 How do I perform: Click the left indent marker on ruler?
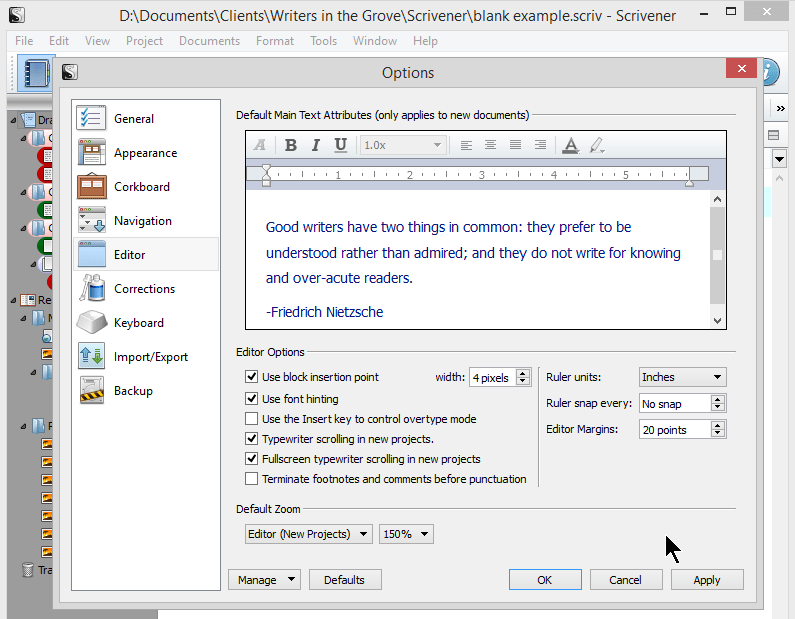[x=266, y=175]
